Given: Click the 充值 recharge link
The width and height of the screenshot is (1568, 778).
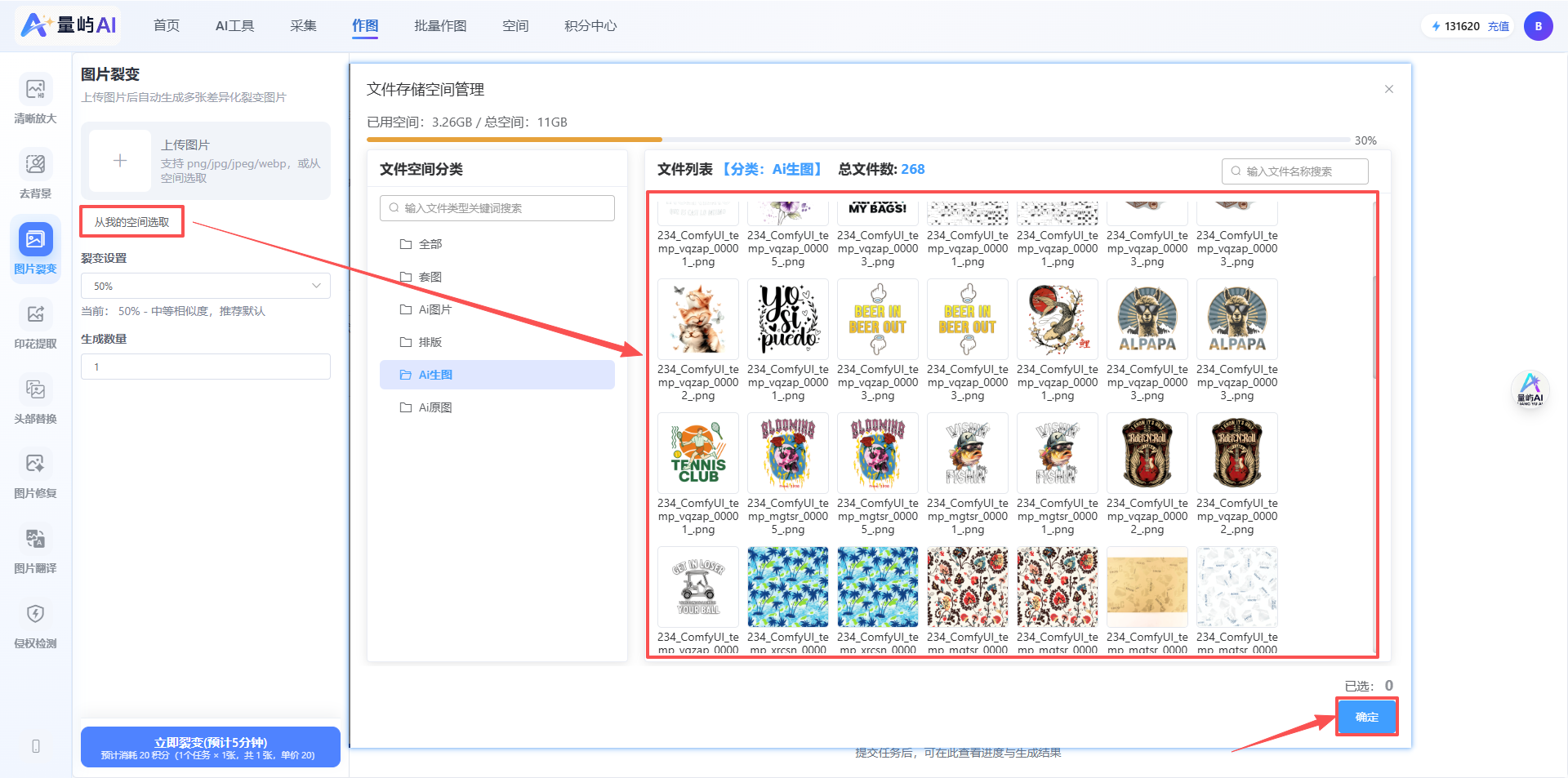Looking at the screenshot, I should tap(1499, 26).
